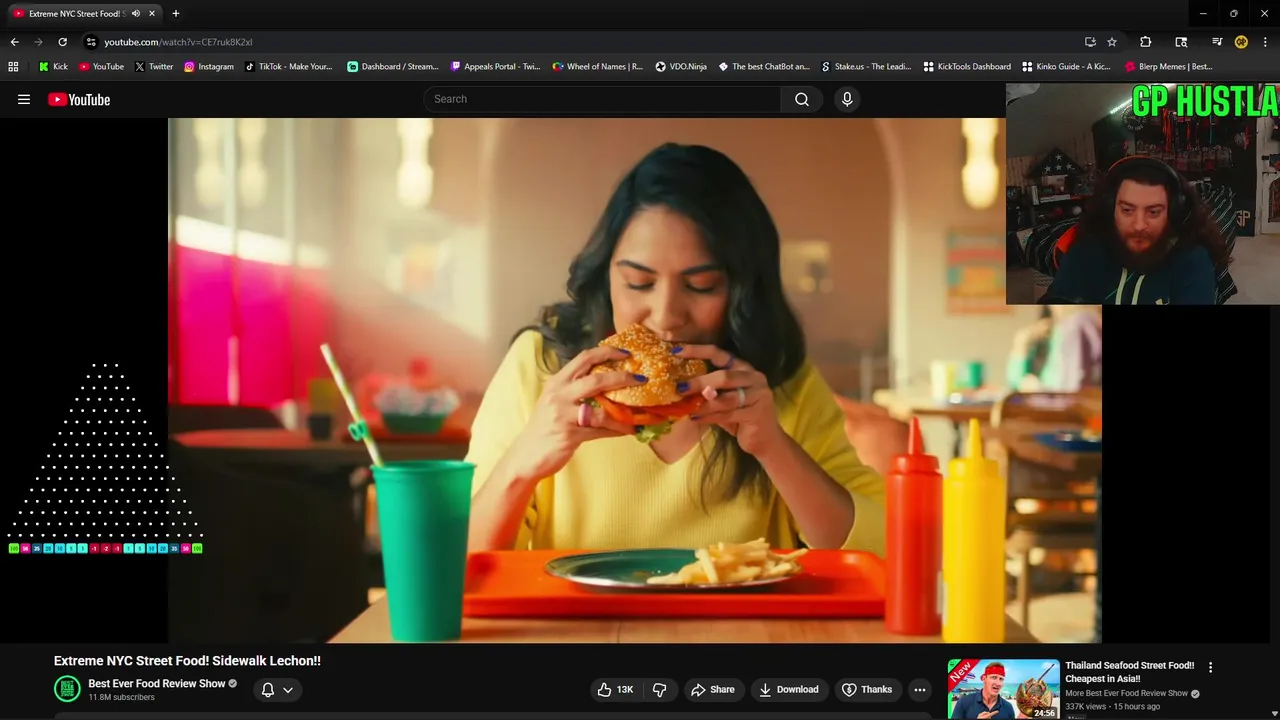Select the Extreme NYC Street Food tab
This screenshot has width=1280, height=720.
click(x=84, y=14)
